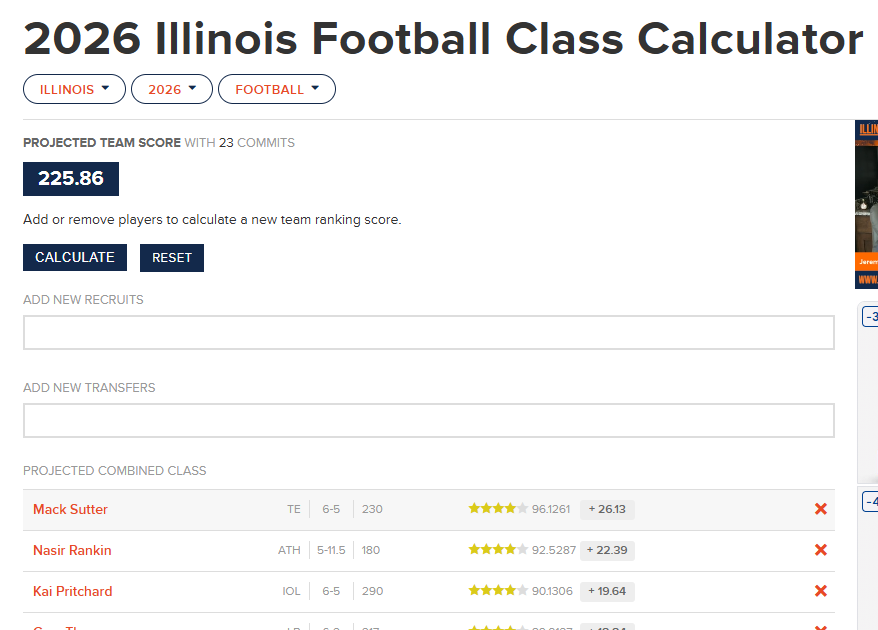Focus the Add New Recruits field
Screen dimensions: 878x630
click(x=428, y=333)
